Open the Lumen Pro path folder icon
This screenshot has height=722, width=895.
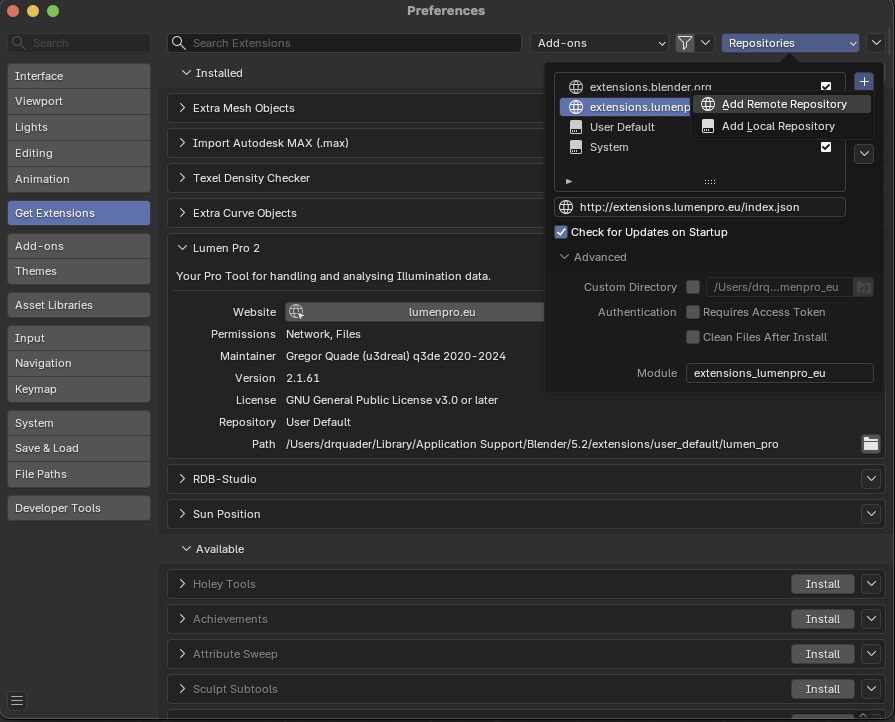870,444
